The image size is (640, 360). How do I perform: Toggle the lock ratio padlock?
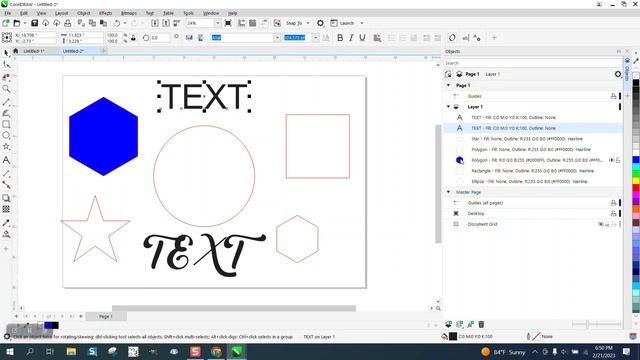133,38
